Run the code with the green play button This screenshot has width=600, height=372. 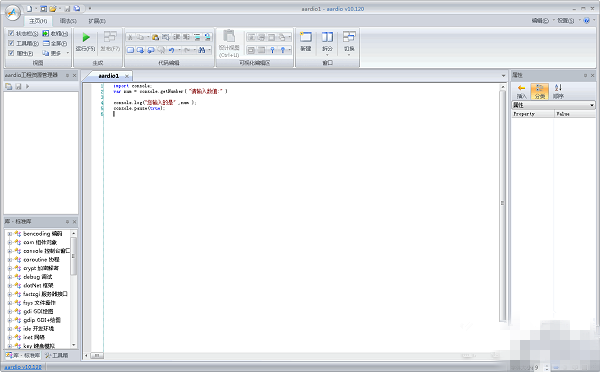pyautogui.click(x=86, y=38)
